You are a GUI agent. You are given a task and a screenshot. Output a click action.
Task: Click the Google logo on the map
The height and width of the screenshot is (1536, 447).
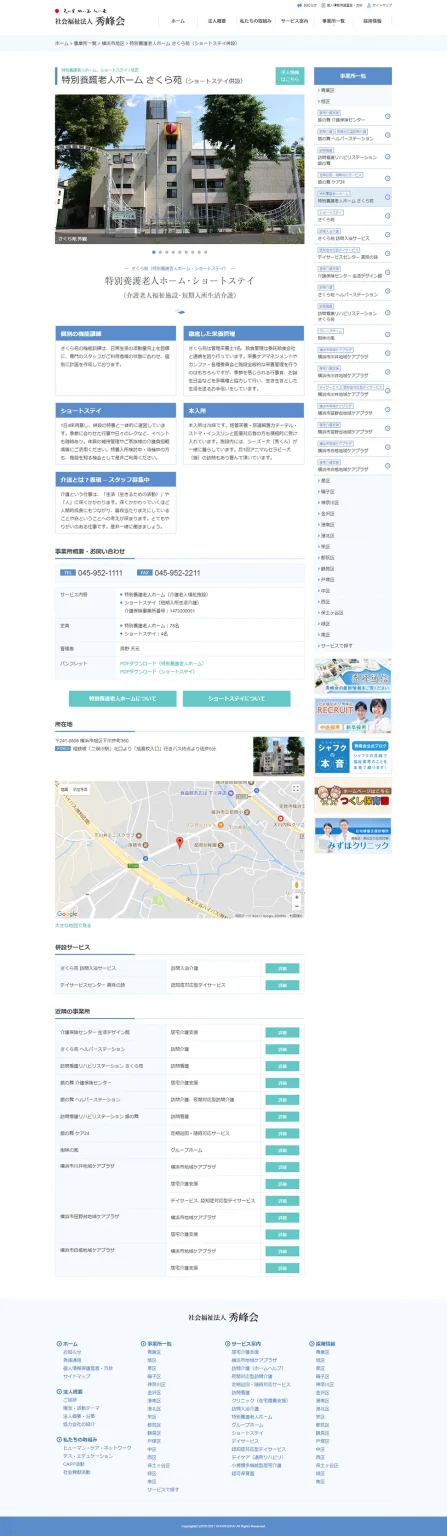pyautogui.click(x=67, y=914)
